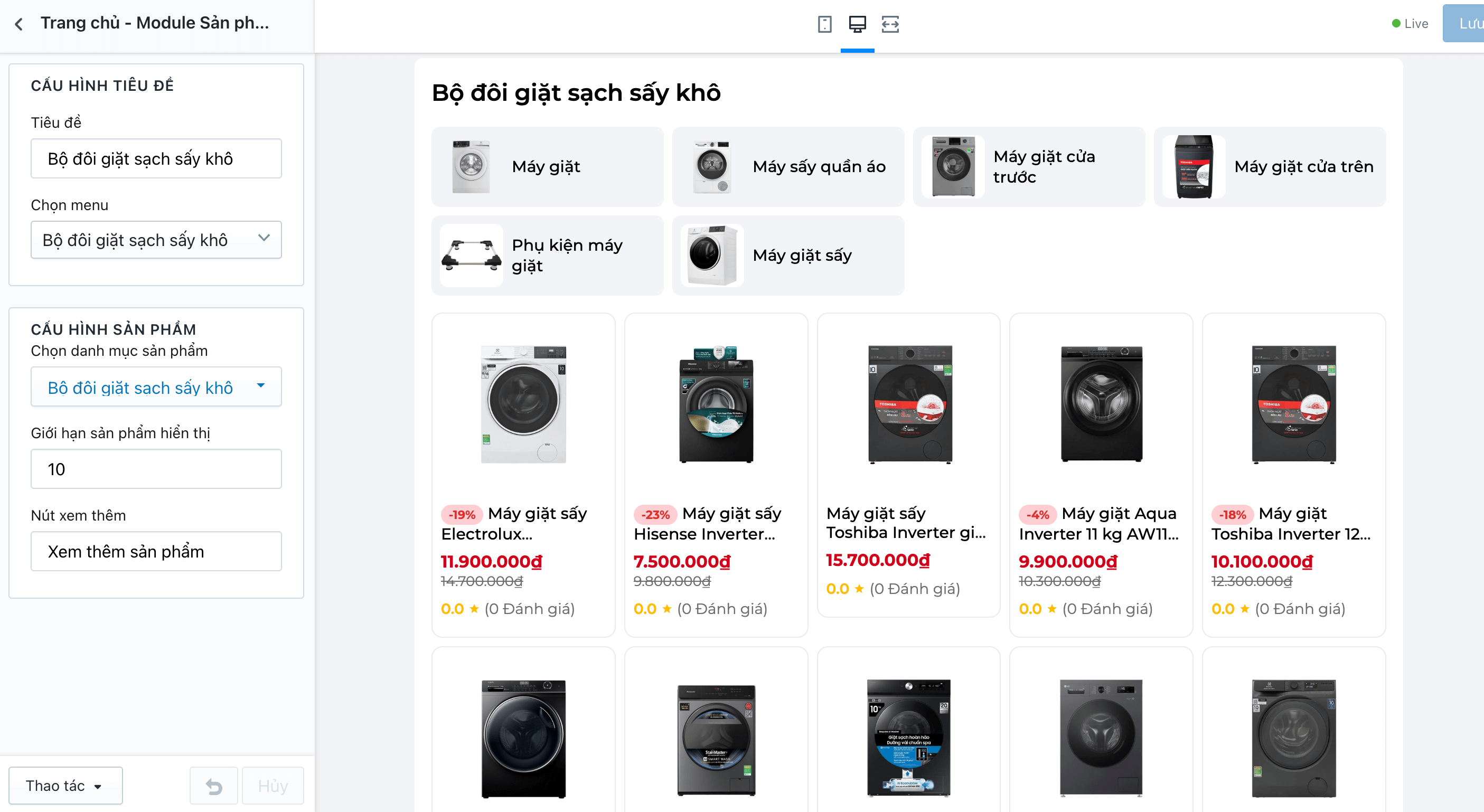Open Chọn danh mục sản phẩm dropdown
The height and width of the screenshot is (812, 1484).
coord(156,387)
